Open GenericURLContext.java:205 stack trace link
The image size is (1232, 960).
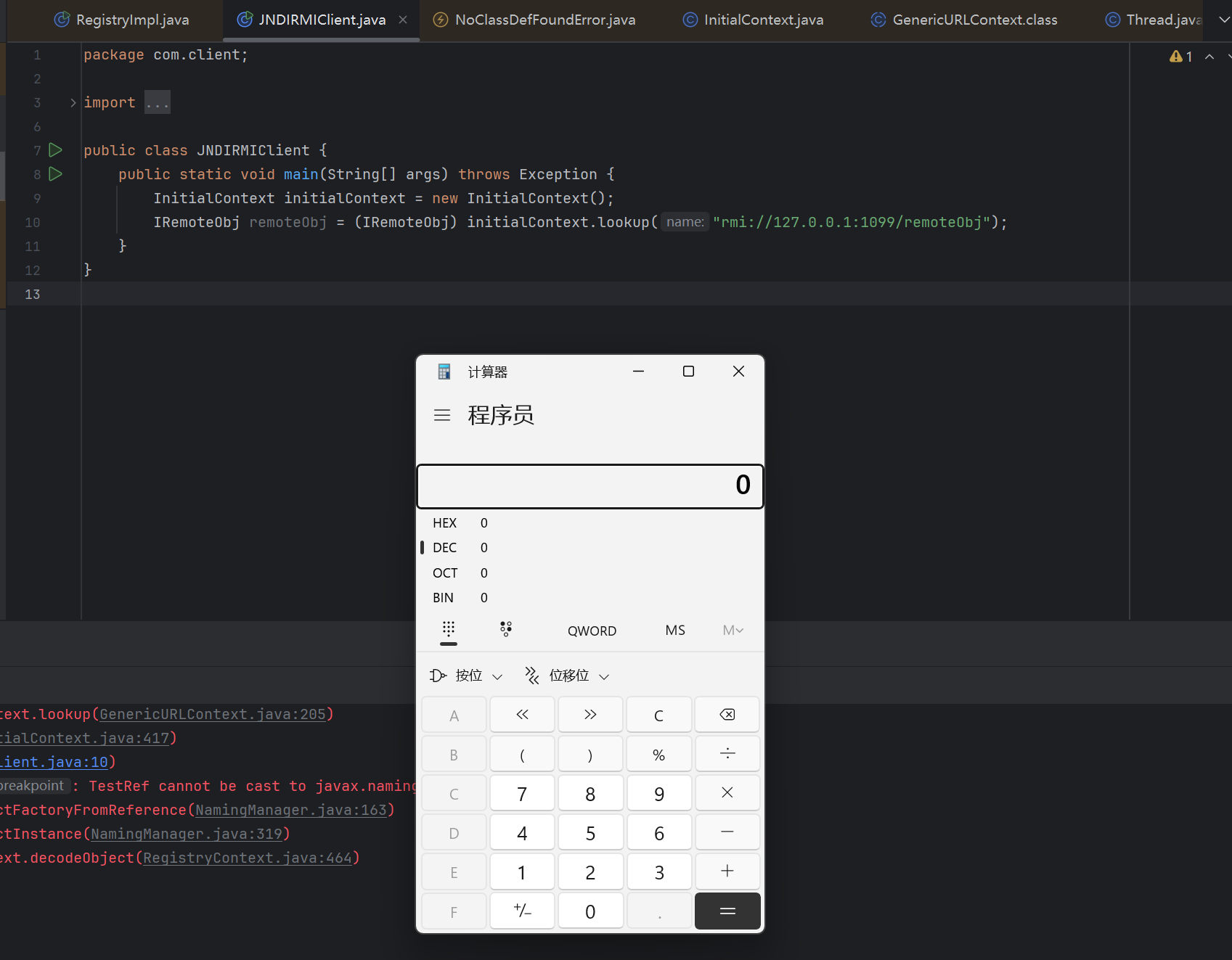[213, 714]
